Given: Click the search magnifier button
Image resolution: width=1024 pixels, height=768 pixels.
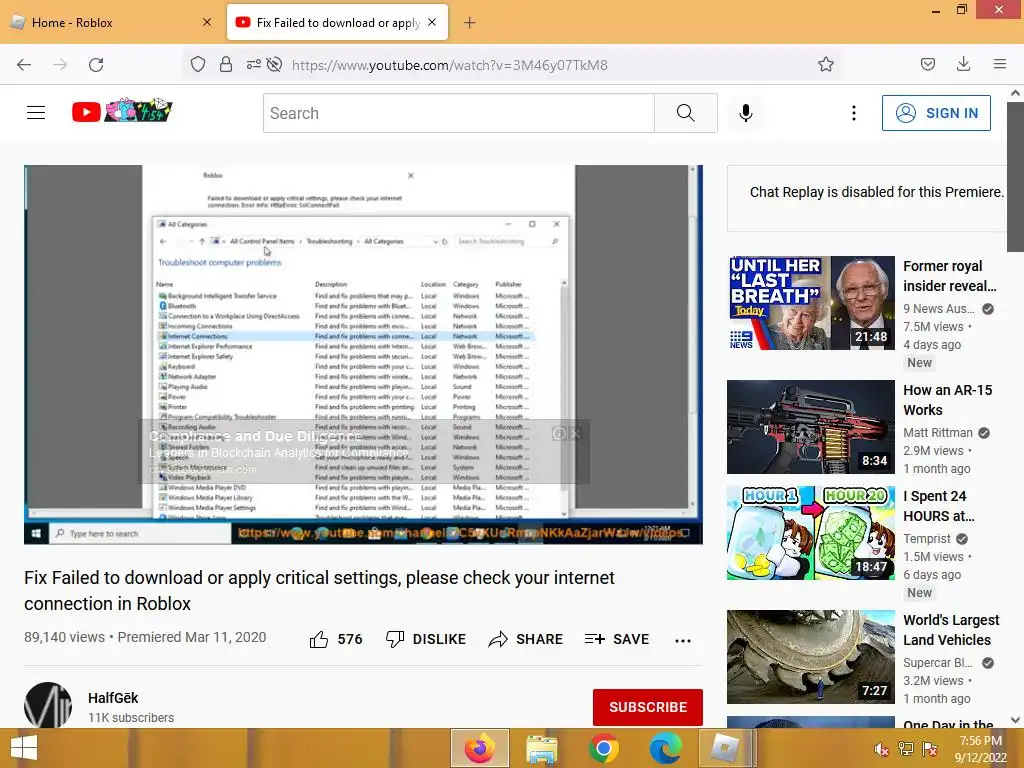Looking at the screenshot, I should click(686, 113).
